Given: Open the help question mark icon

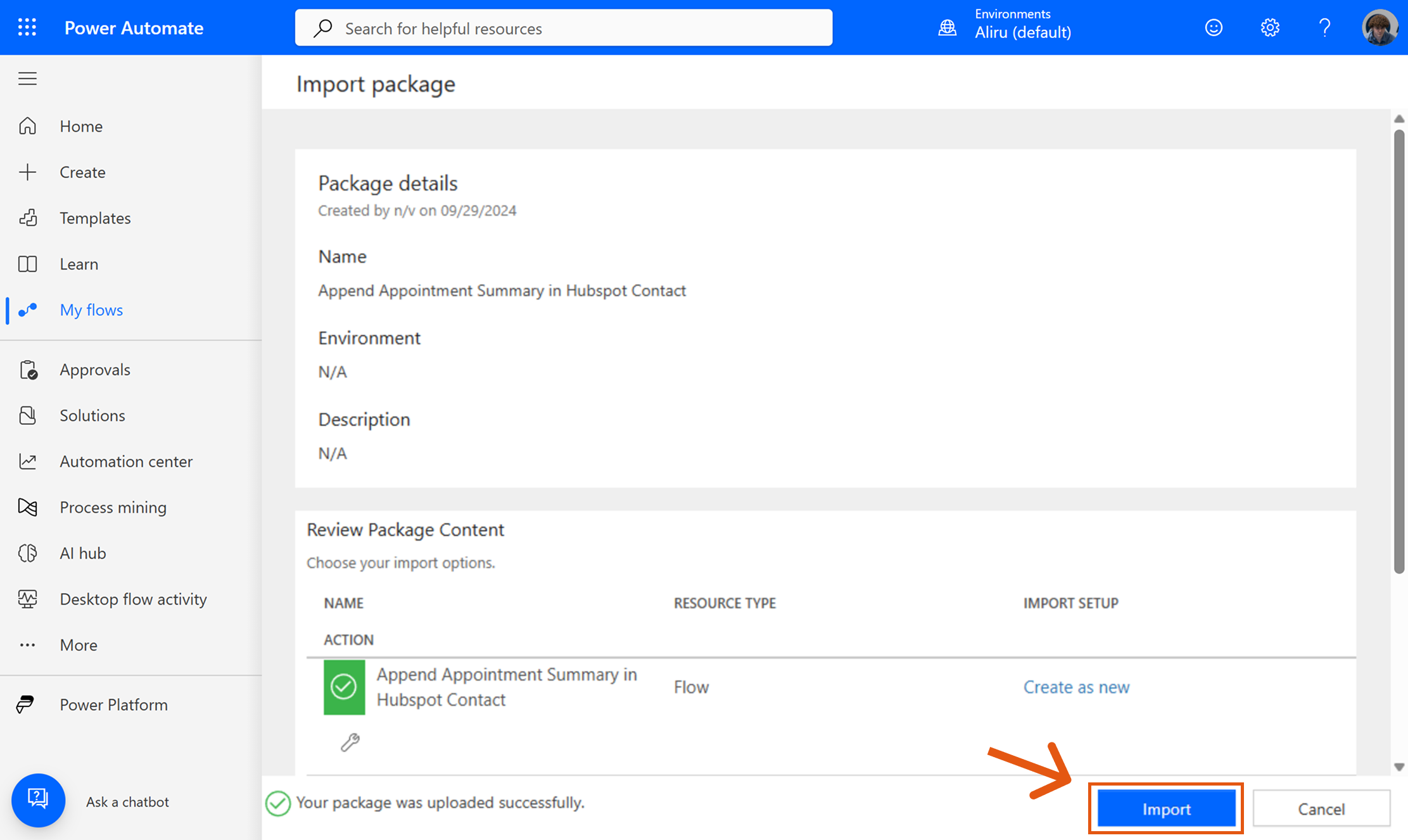Looking at the screenshot, I should 1324,28.
